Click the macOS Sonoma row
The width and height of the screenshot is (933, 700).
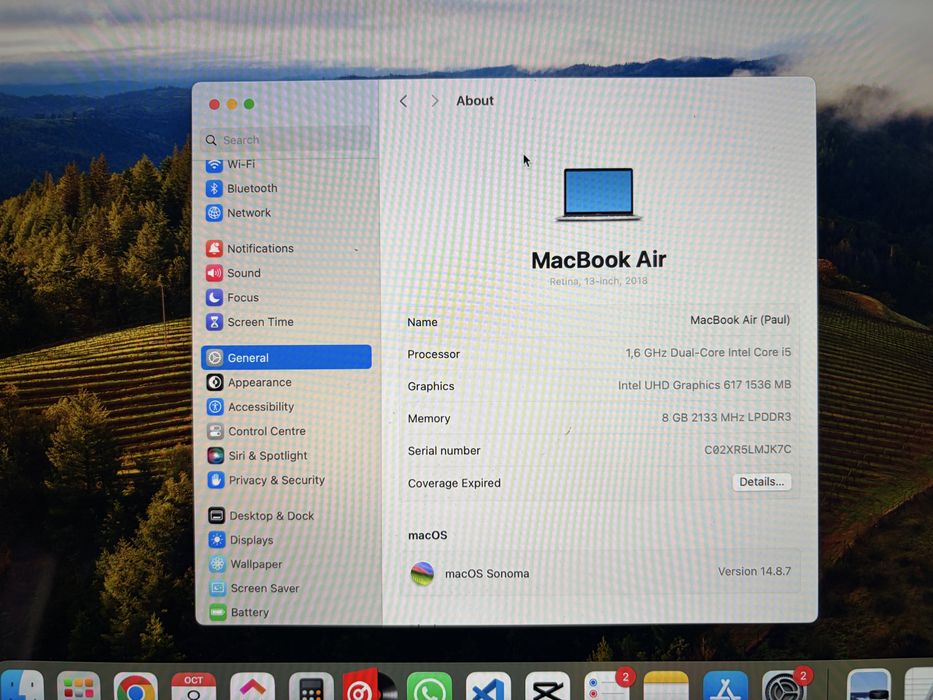[x=600, y=573]
